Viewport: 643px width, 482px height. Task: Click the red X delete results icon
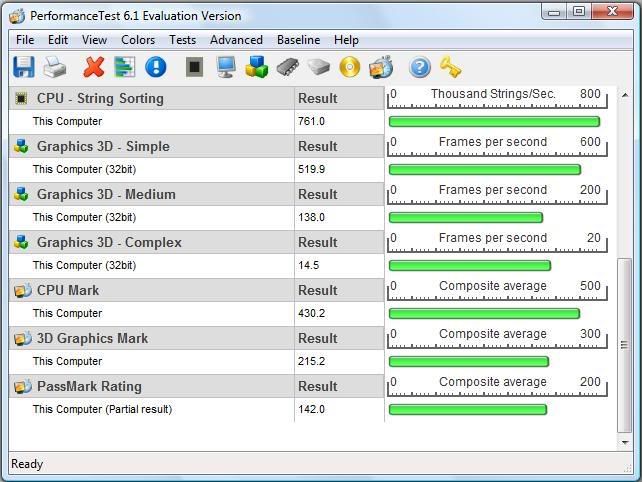(x=94, y=67)
